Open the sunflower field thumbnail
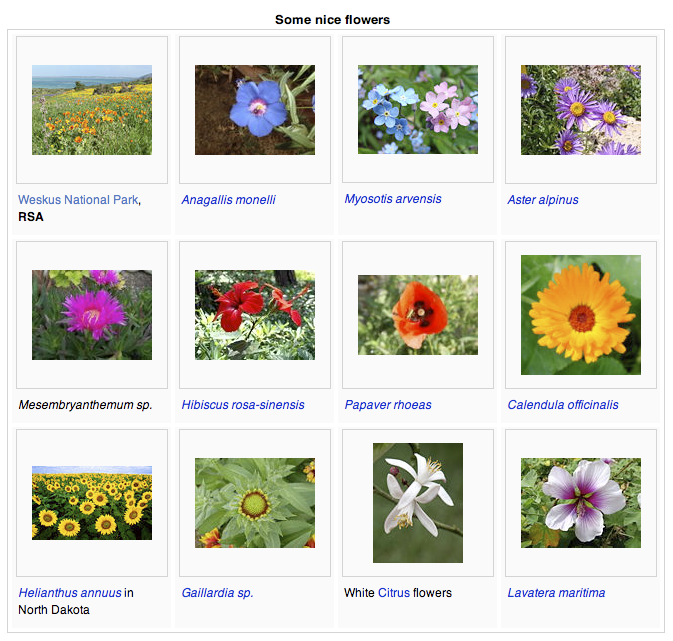 coord(92,502)
